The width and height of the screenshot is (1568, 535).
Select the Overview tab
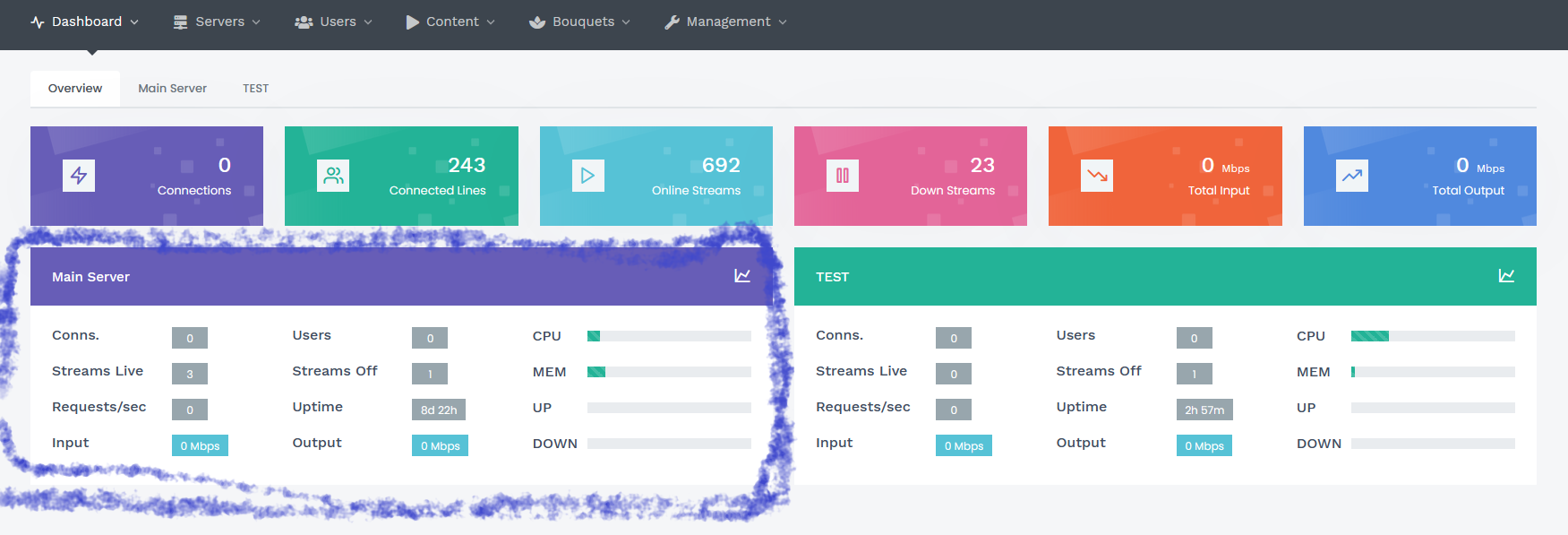coord(75,89)
